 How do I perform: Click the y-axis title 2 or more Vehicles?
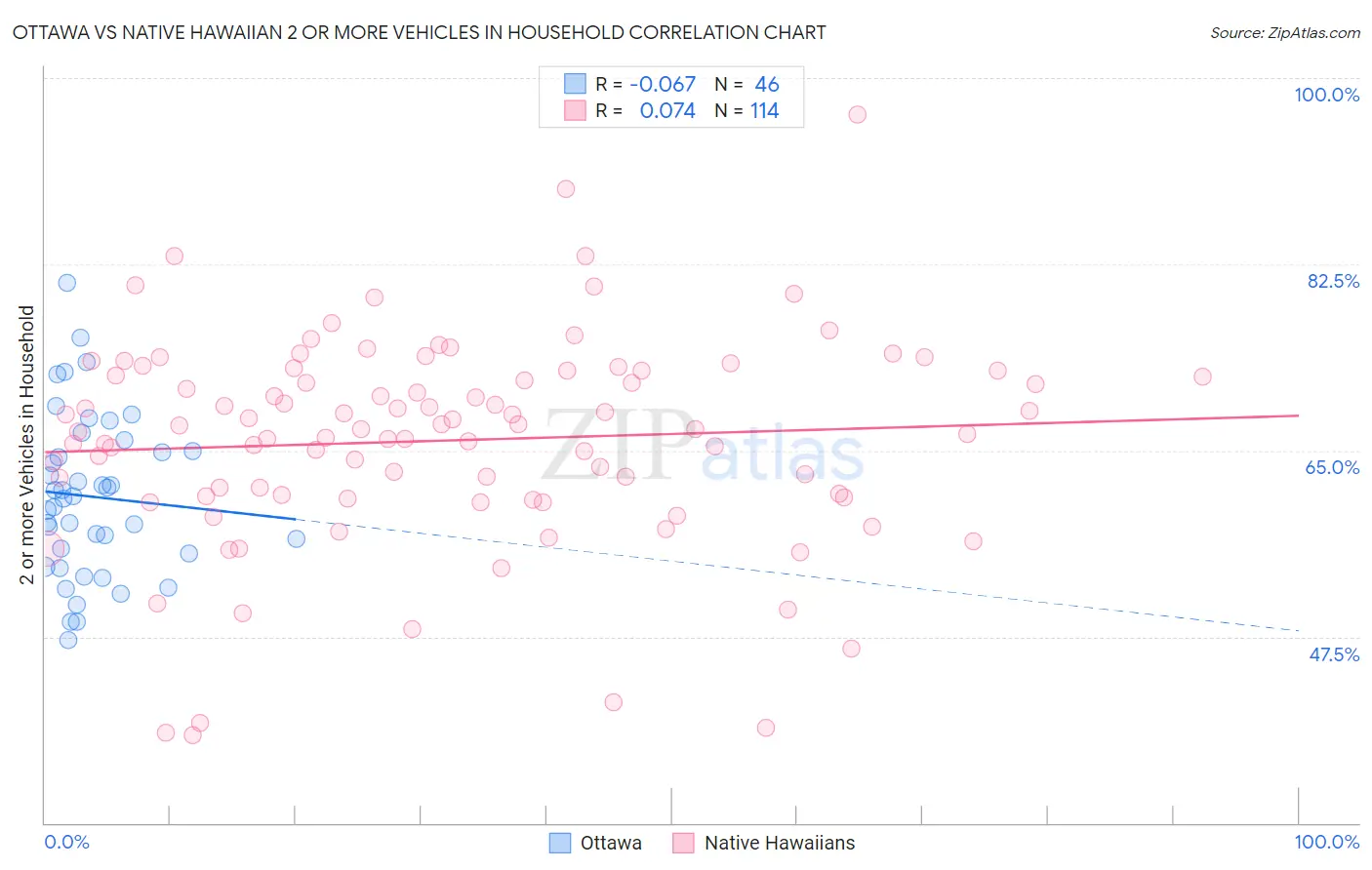(x=27, y=445)
